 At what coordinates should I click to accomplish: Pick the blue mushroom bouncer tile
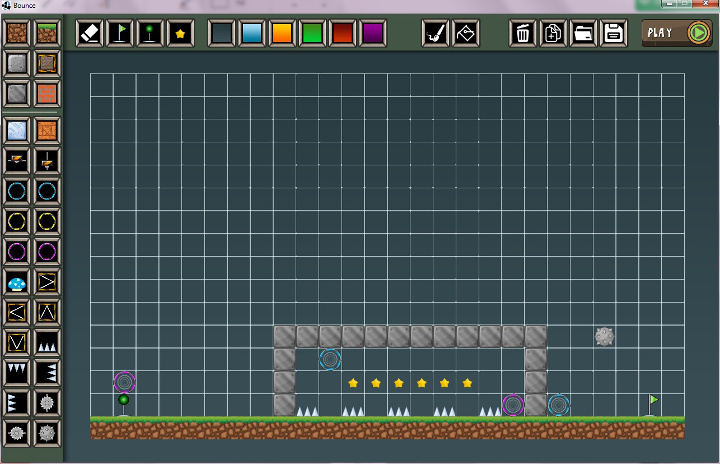click(17, 282)
